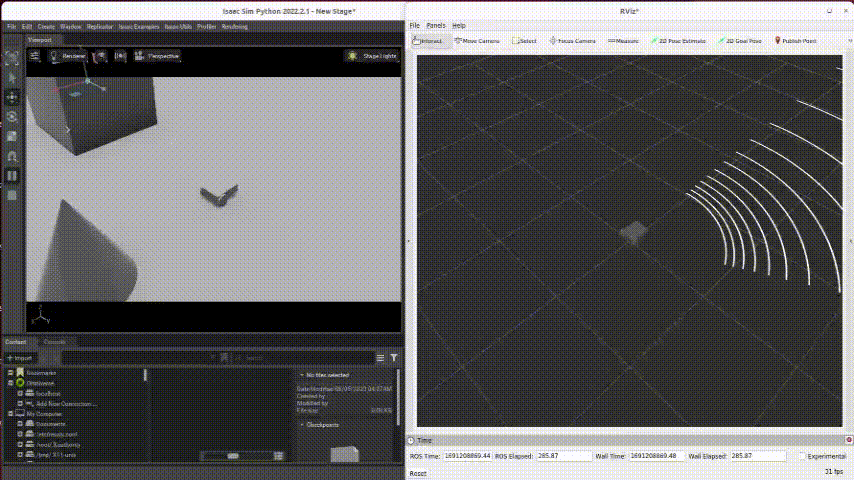The image size is (854, 480).
Task: Open RViz toolbar overflow arrow
Action: [x=850, y=41]
